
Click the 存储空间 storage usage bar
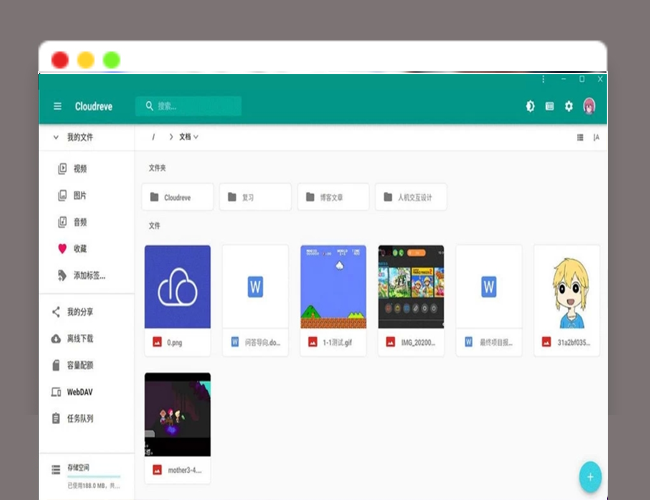coord(93,476)
